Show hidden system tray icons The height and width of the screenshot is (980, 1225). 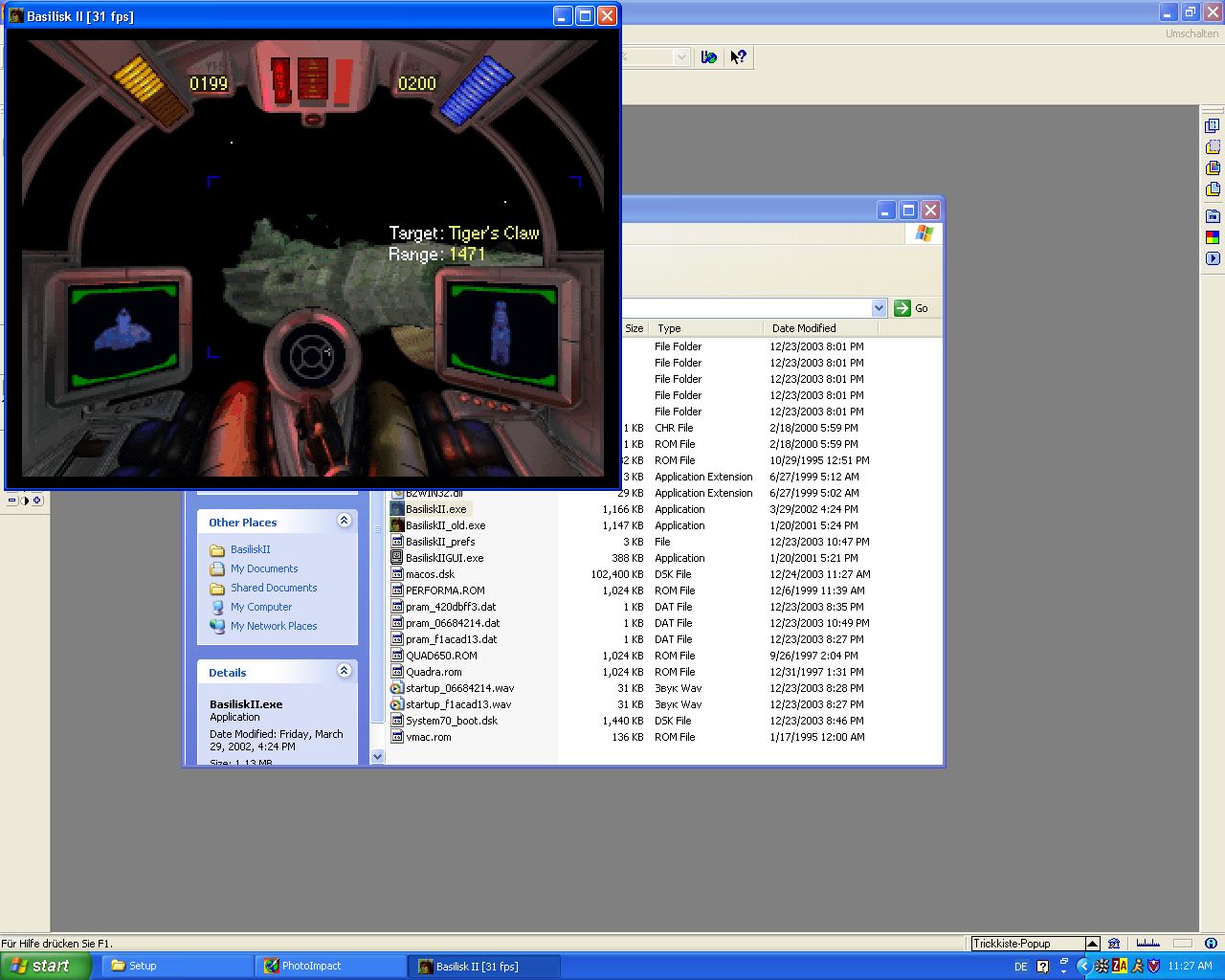(1083, 966)
